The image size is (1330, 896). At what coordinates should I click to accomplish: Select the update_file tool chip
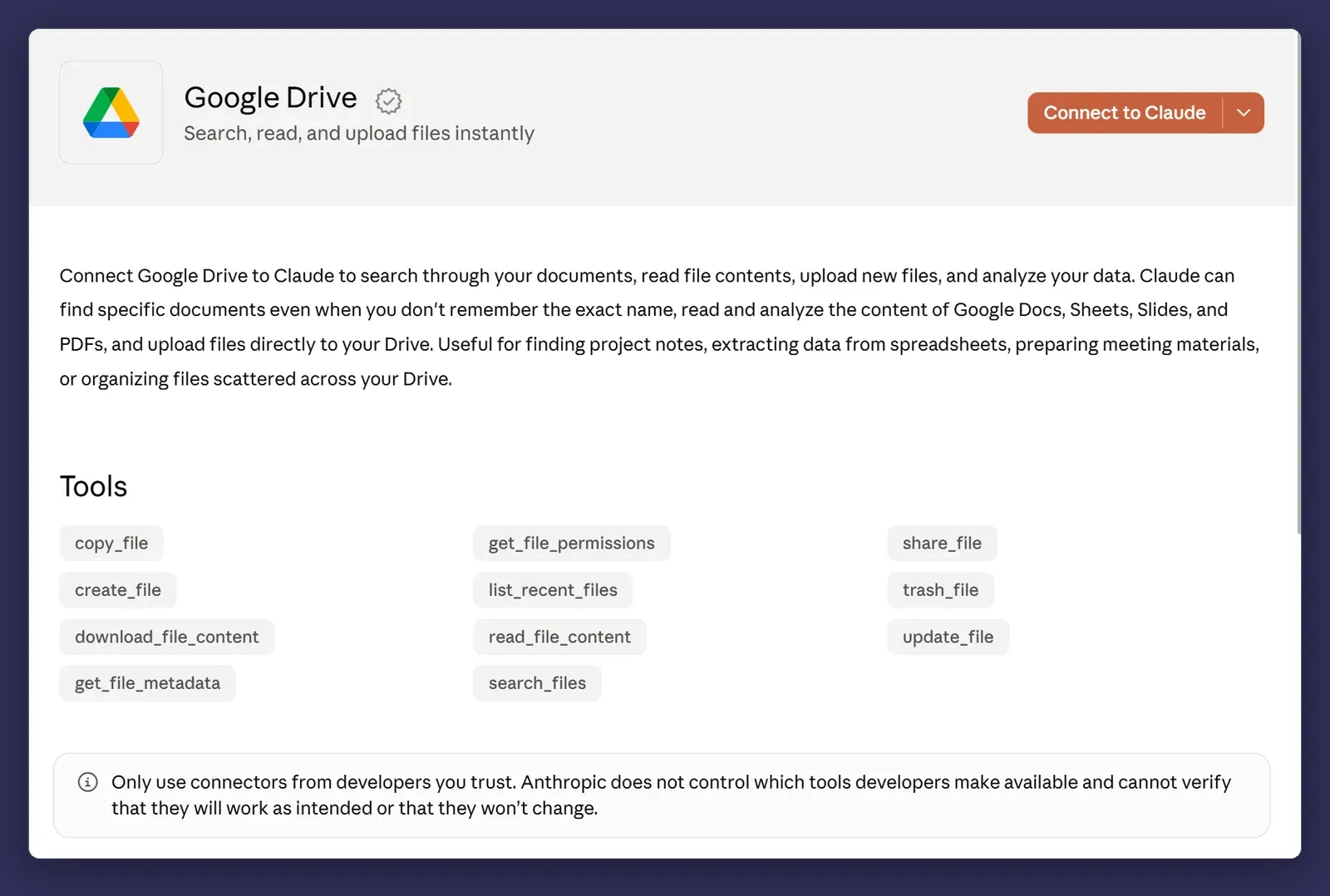pyautogui.click(x=948, y=637)
